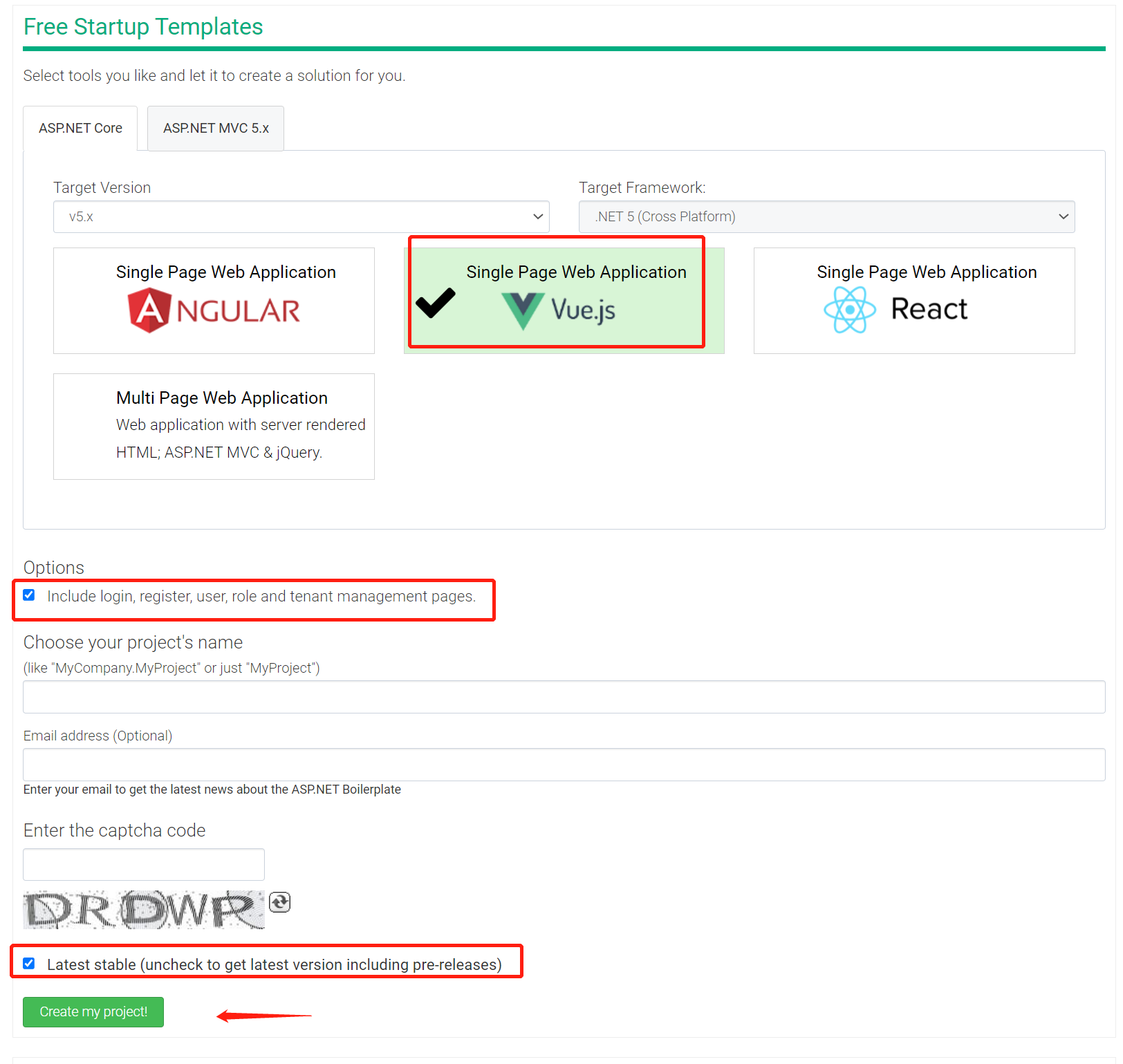Select the Multi Page Web Application template
The height and width of the screenshot is (1064, 1123).
214,426
